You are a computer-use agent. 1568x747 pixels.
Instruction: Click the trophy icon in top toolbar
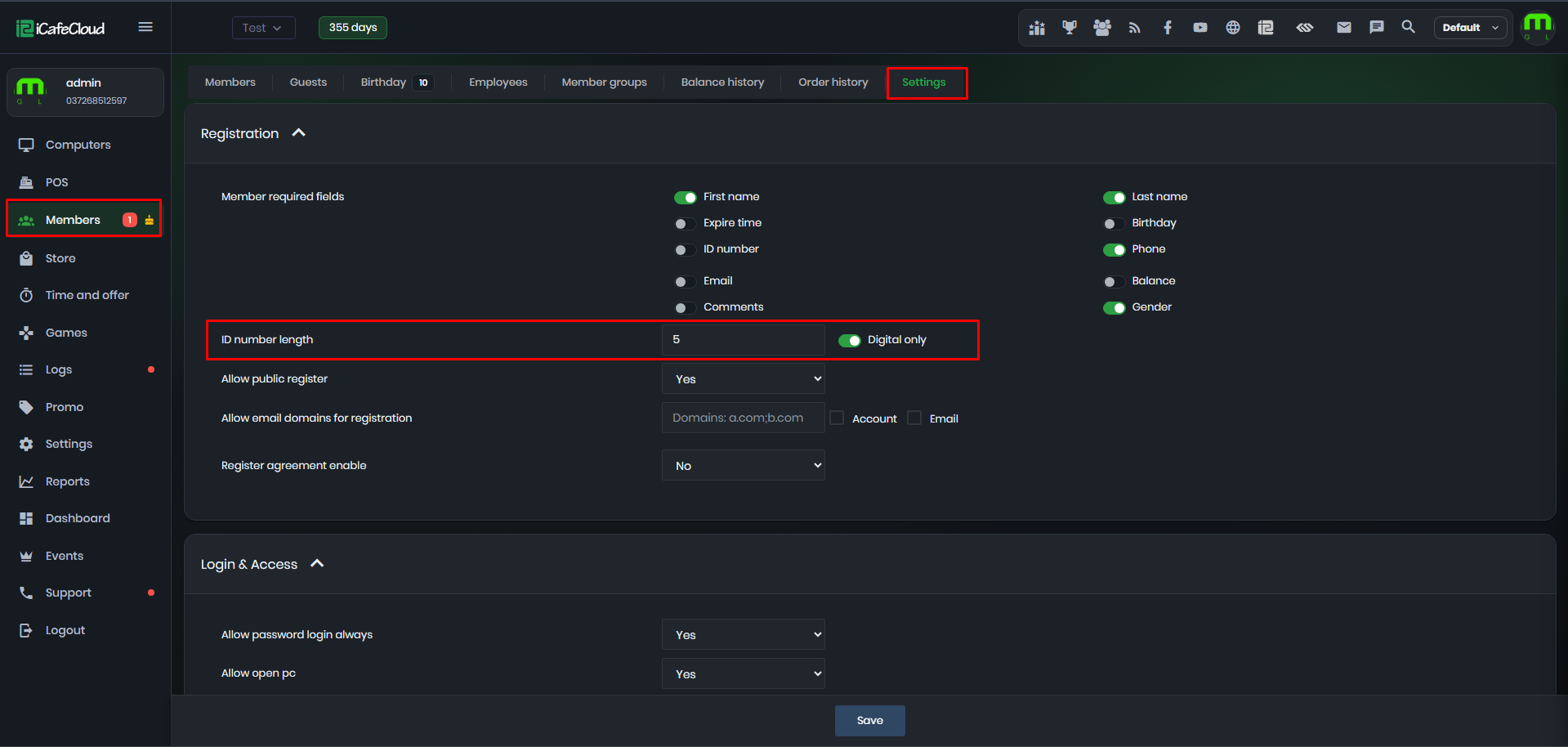tap(1070, 28)
